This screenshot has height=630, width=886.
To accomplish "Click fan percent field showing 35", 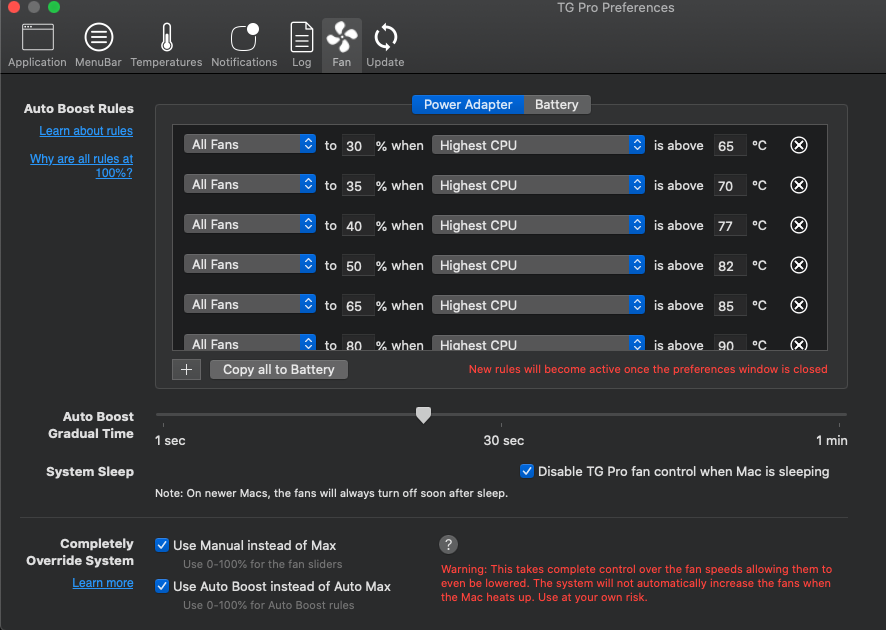I will (x=358, y=186).
